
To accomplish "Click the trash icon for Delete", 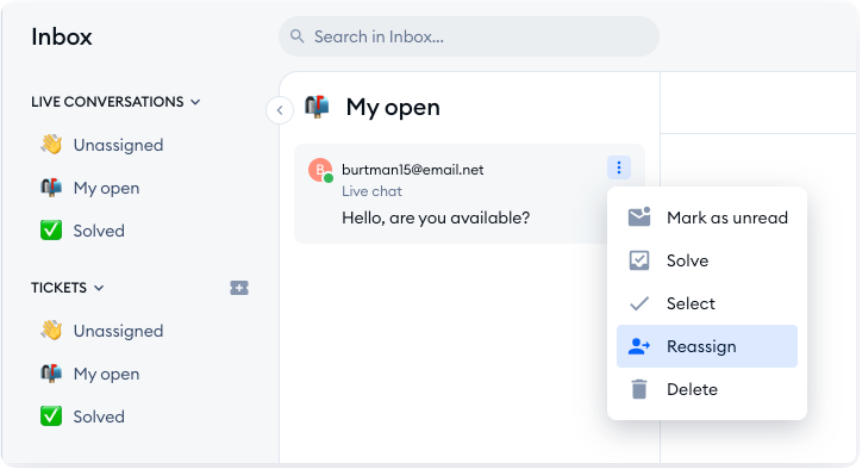I will point(639,389).
